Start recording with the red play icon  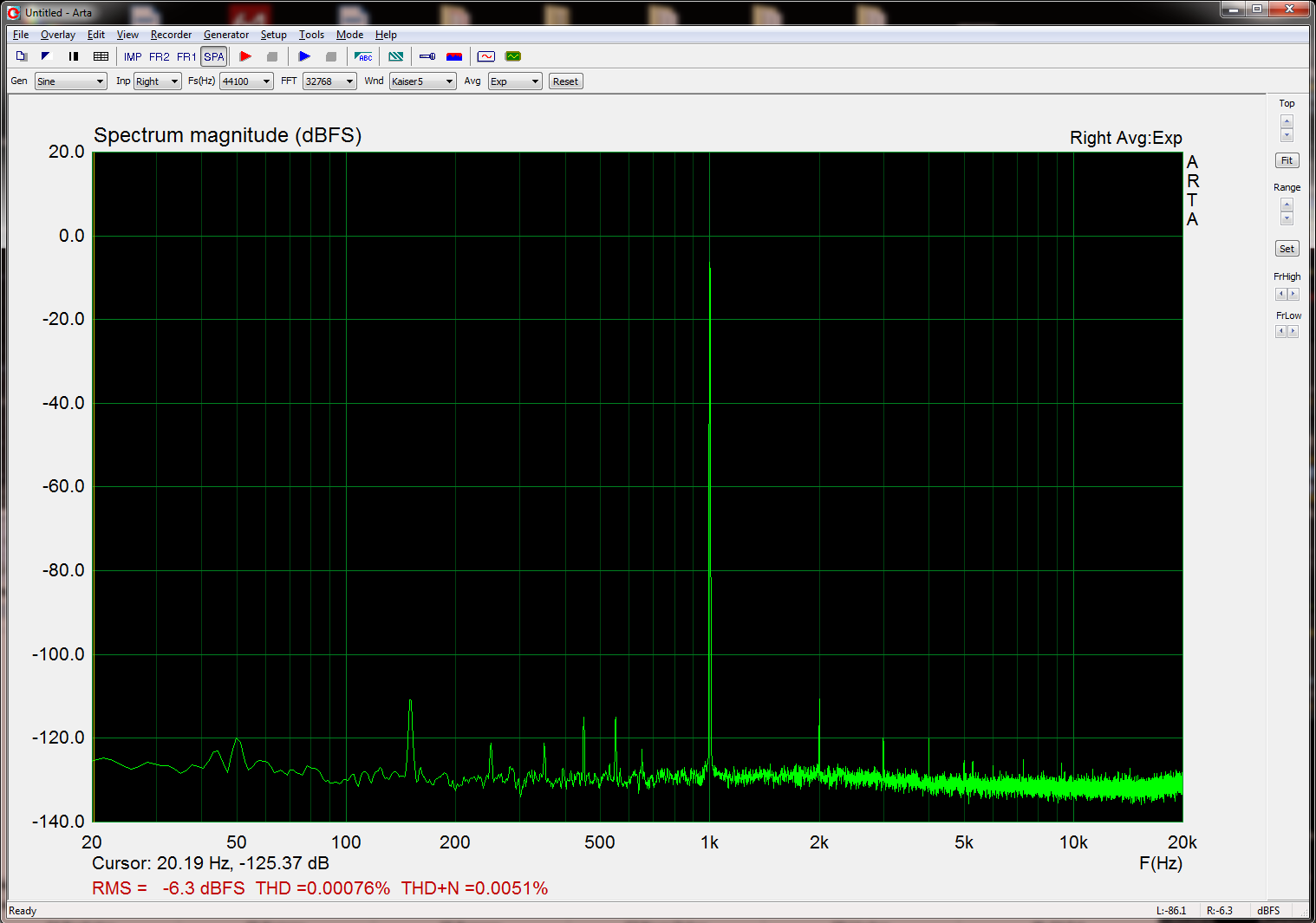(x=245, y=56)
